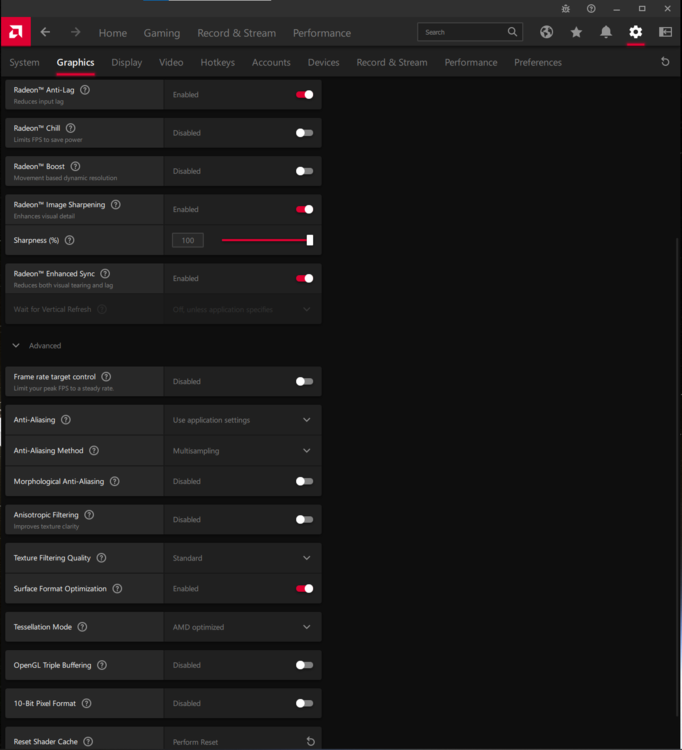The width and height of the screenshot is (682, 750).
Task: Switch to the Hotkeys tab
Action: [x=218, y=62]
